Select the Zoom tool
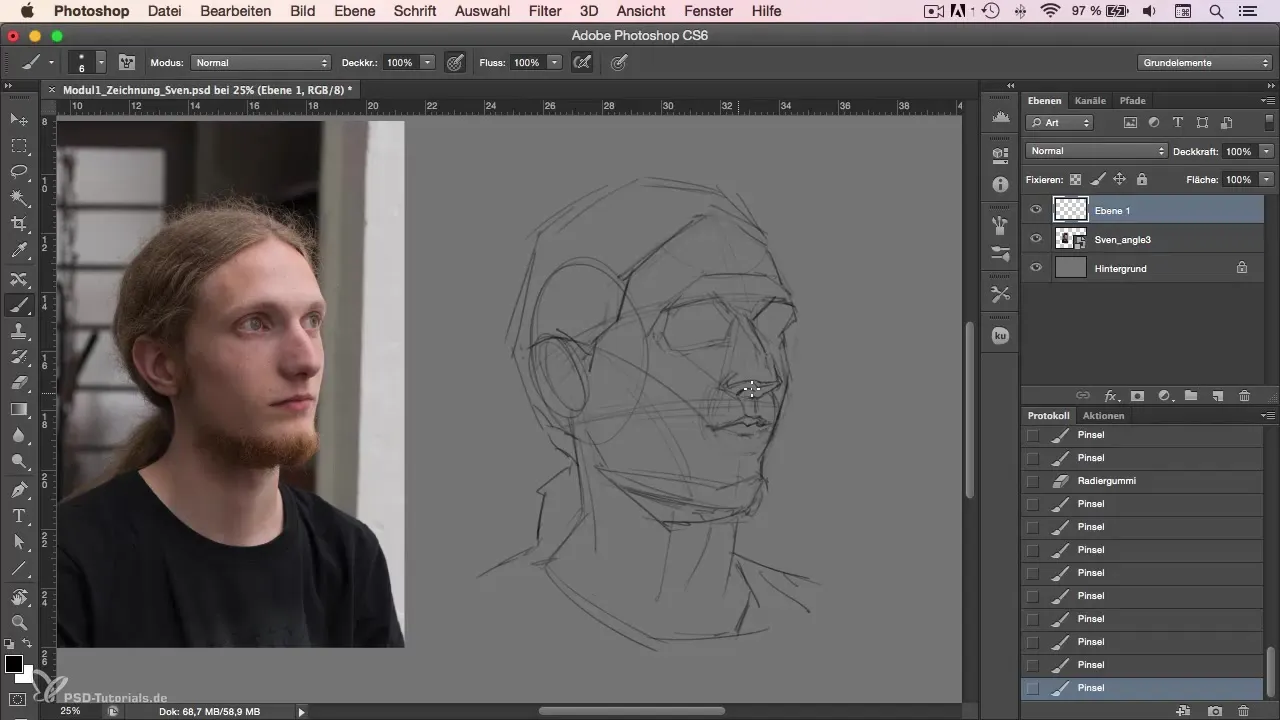The height and width of the screenshot is (720, 1280). 18,623
